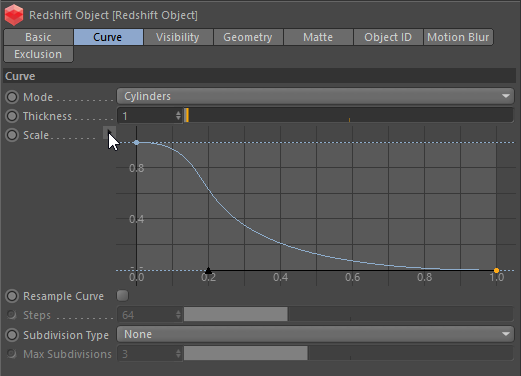Switch to the Geometry tab
The image size is (521, 376).
248,37
